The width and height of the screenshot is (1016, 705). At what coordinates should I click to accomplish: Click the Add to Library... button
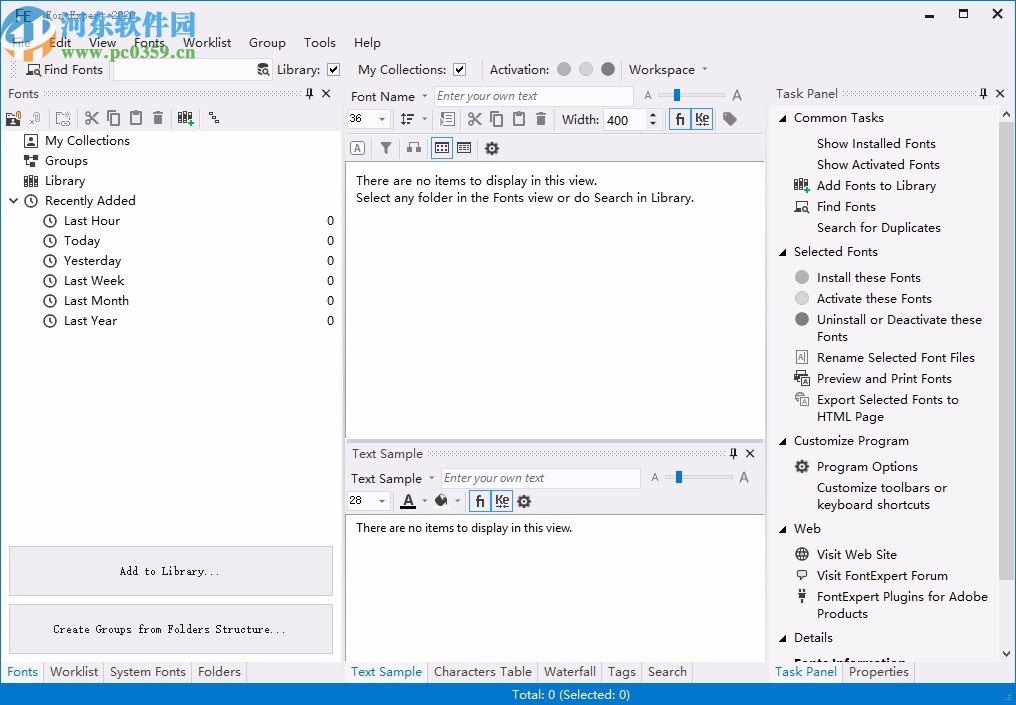[x=170, y=571]
